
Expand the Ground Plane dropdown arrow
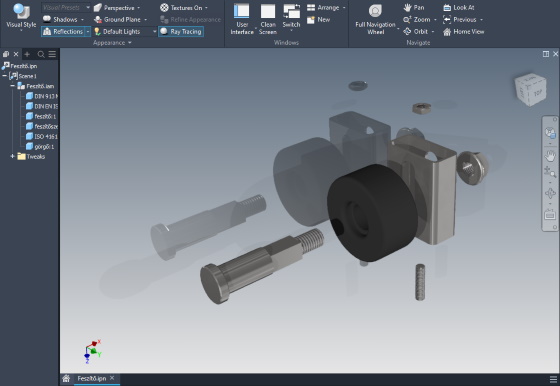click(145, 20)
